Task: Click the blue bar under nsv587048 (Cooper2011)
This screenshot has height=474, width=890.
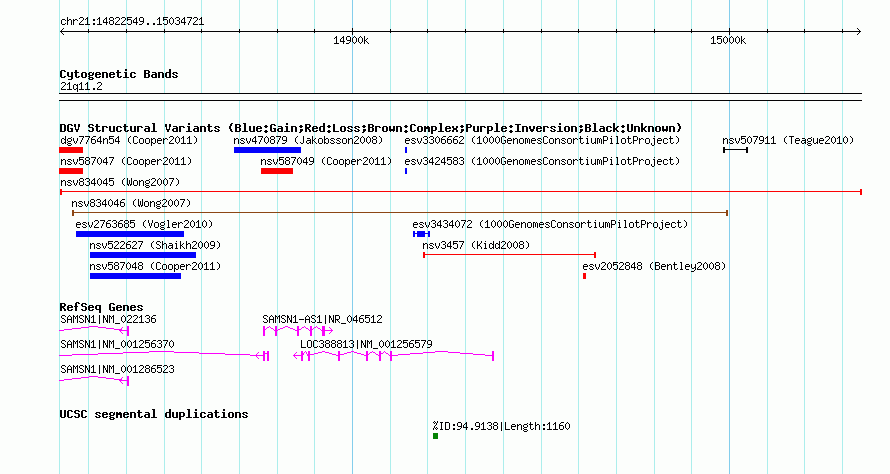Action: [x=135, y=276]
